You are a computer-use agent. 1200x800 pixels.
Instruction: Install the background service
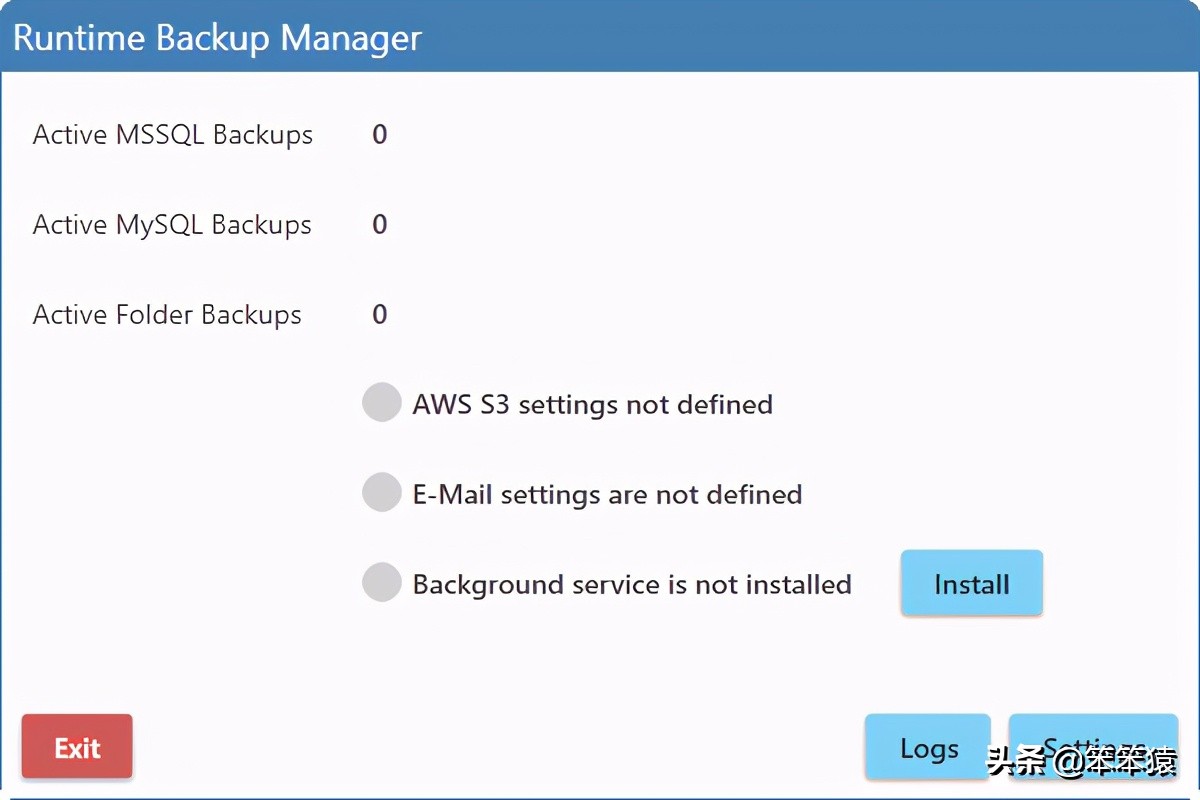click(x=970, y=583)
